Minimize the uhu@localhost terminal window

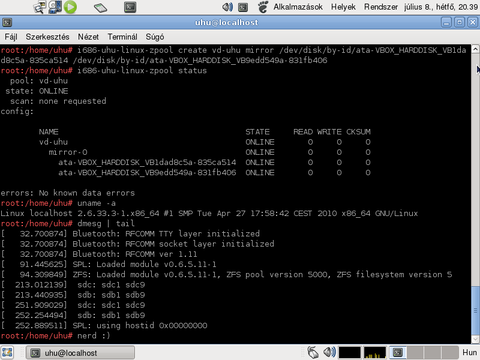446,22
